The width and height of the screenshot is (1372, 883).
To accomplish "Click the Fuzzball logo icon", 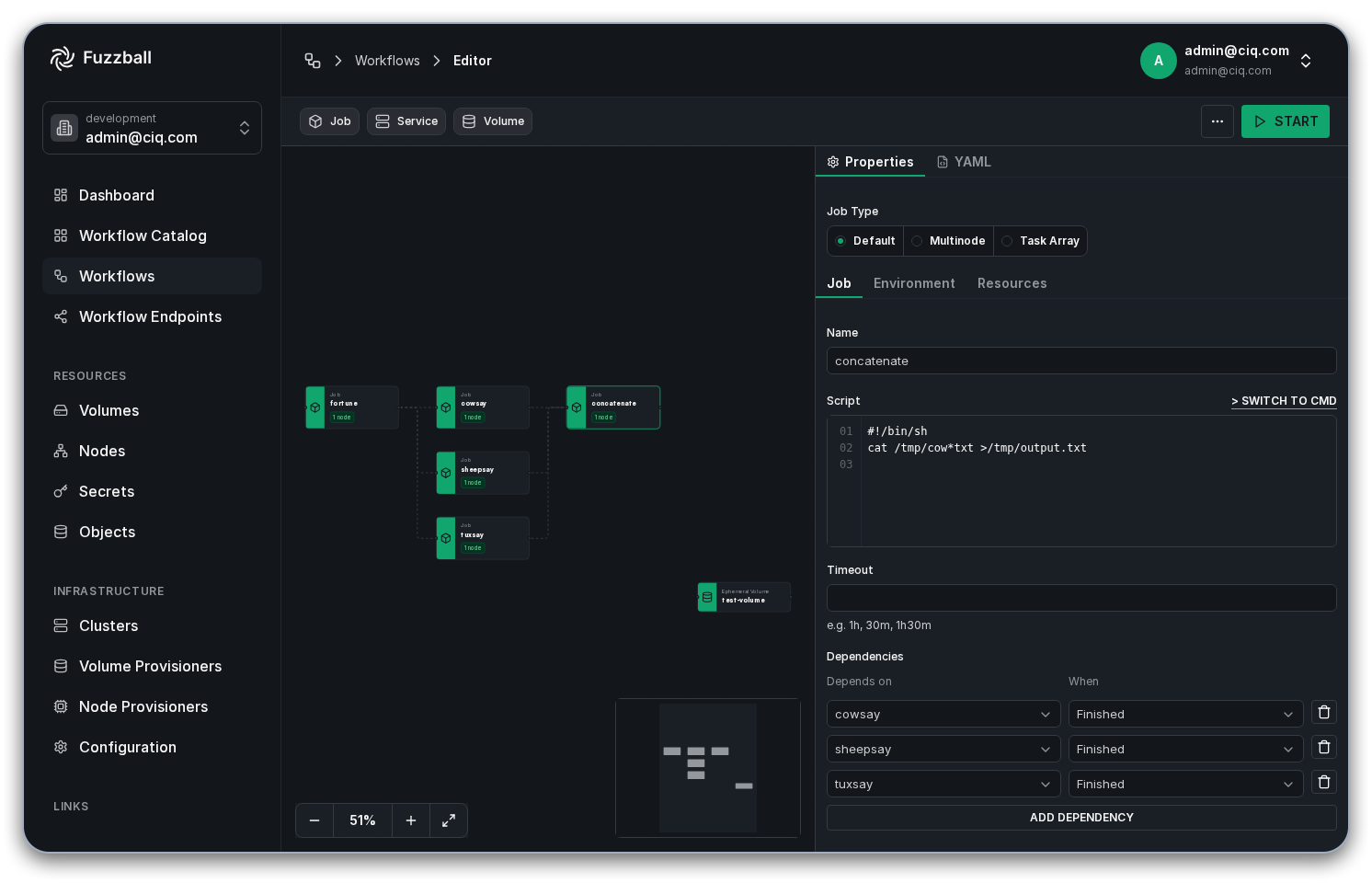I will tap(63, 58).
